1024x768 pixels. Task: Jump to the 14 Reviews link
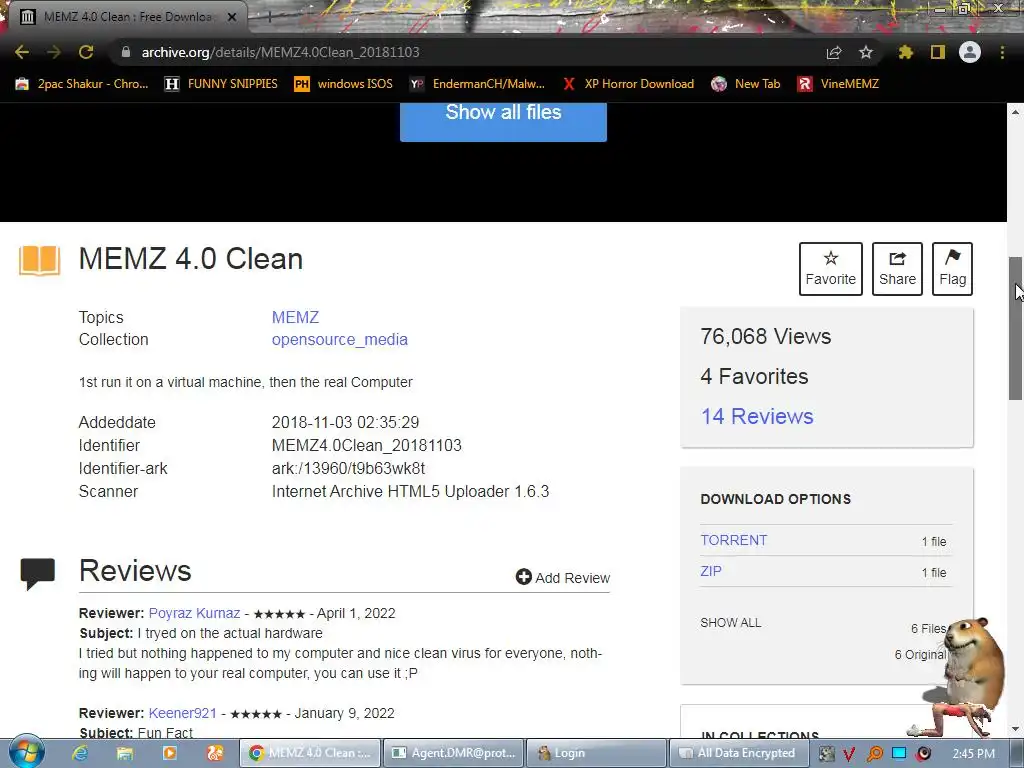[757, 416]
